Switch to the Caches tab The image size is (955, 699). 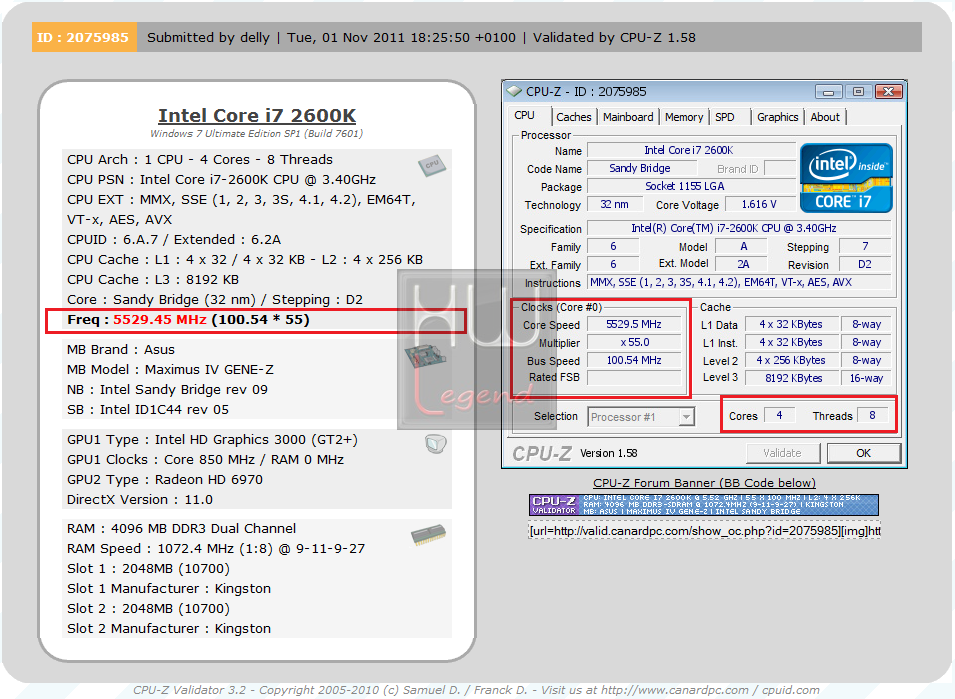pyautogui.click(x=574, y=117)
